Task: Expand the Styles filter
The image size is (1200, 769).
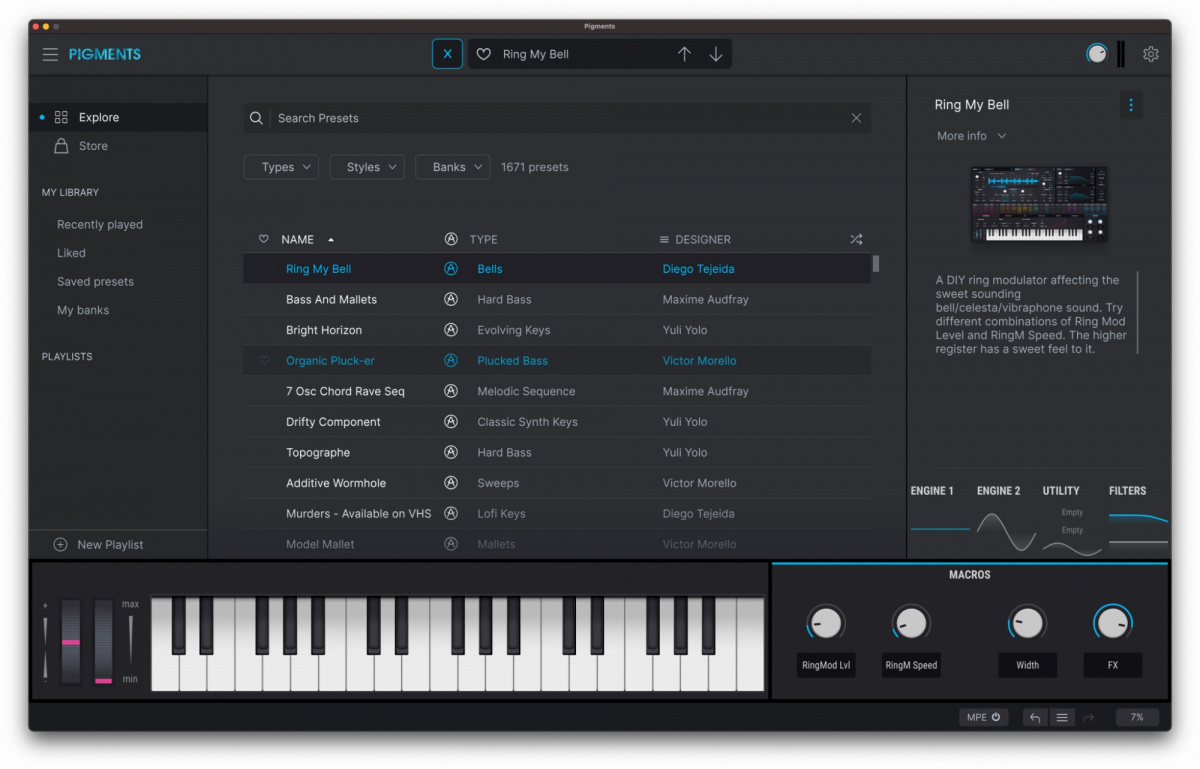Action: click(x=366, y=167)
